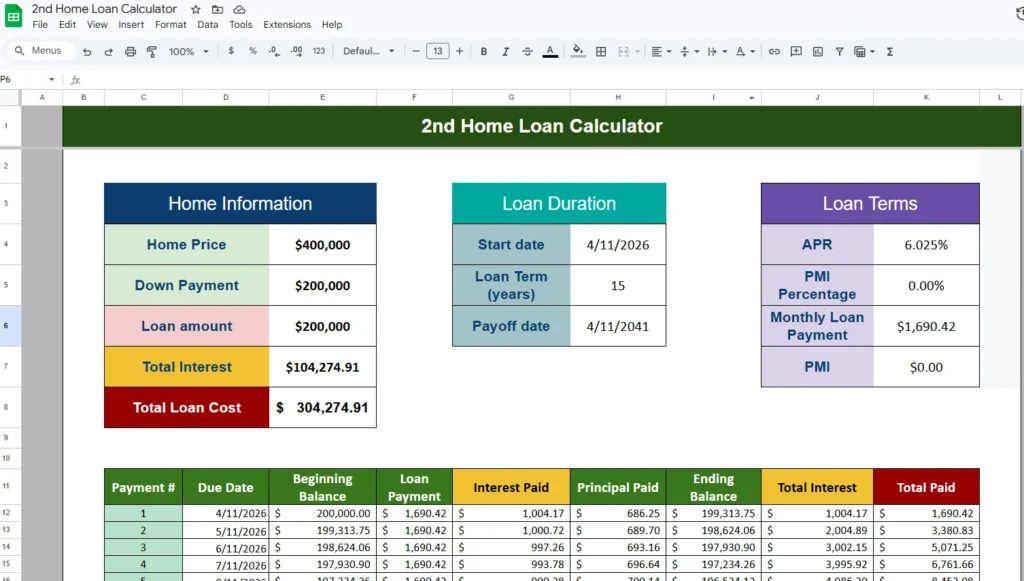Select the paint format tool

coord(151,51)
